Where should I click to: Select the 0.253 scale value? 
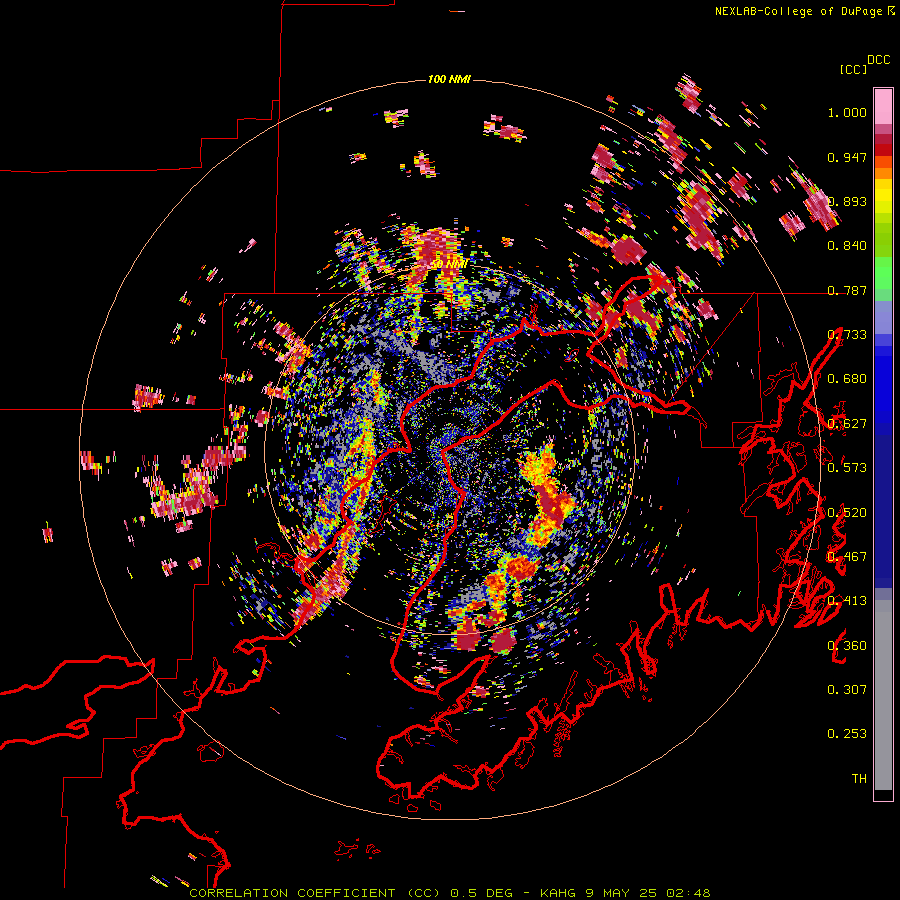tap(847, 734)
